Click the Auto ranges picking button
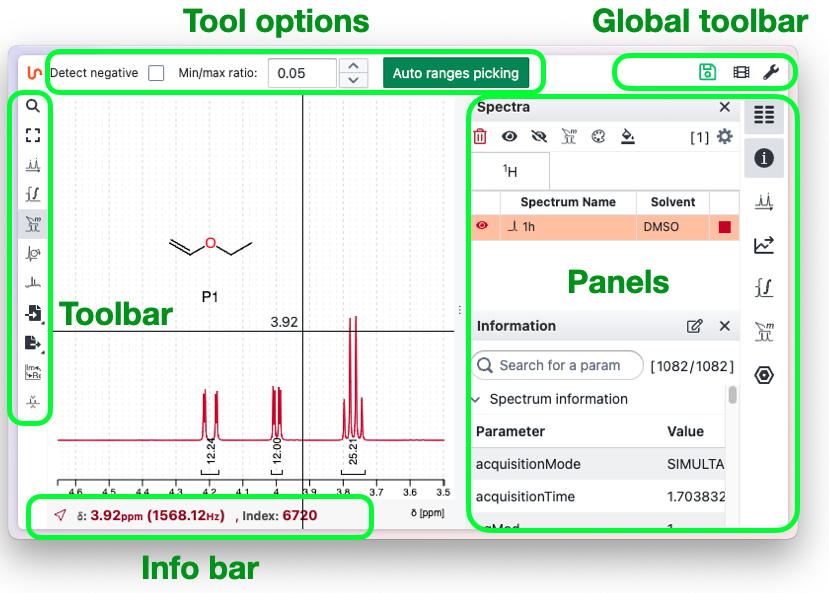The width and height of the screenshot is (829, 593). coord(457,72)
